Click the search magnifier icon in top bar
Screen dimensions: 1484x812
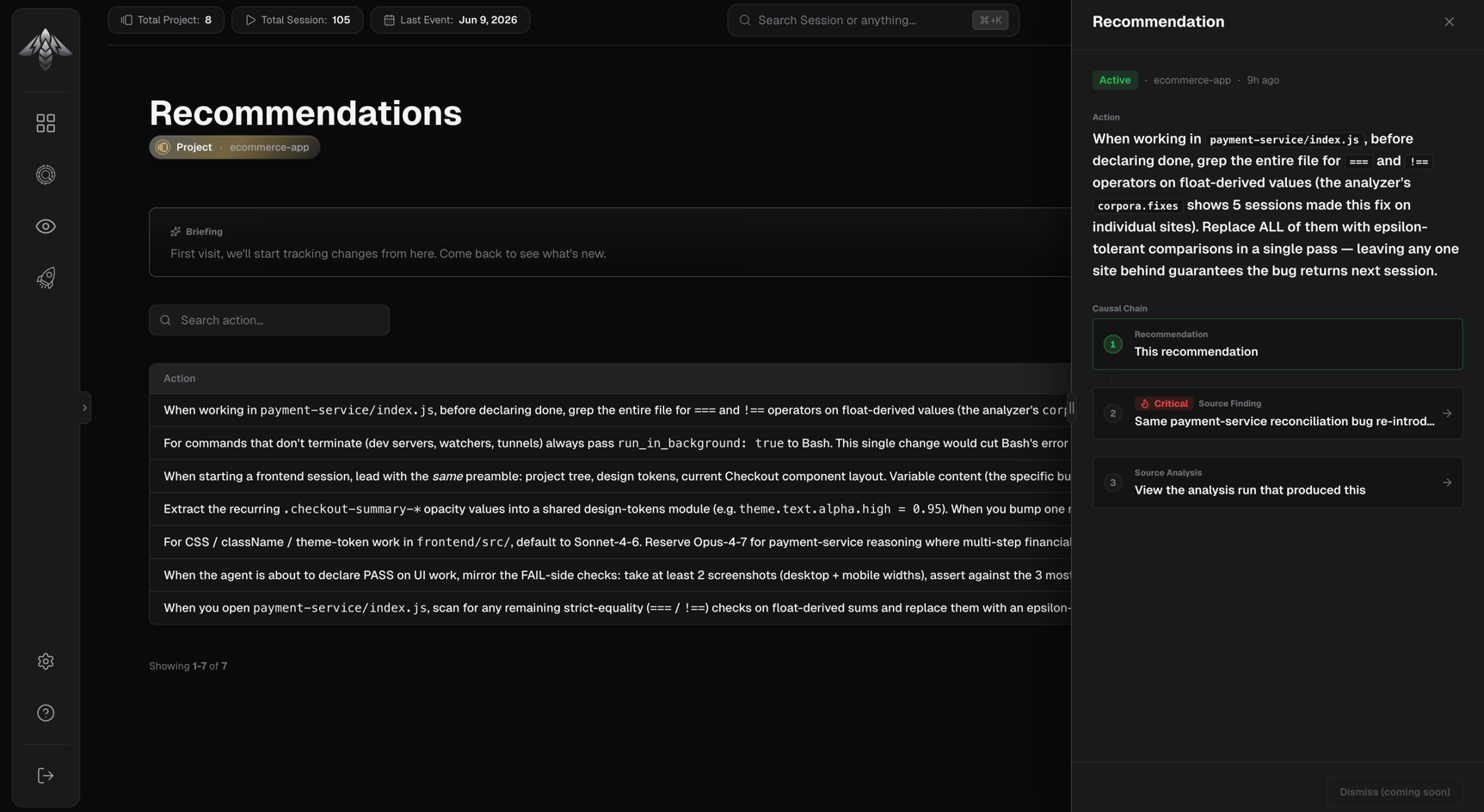[x=745, y=20]
